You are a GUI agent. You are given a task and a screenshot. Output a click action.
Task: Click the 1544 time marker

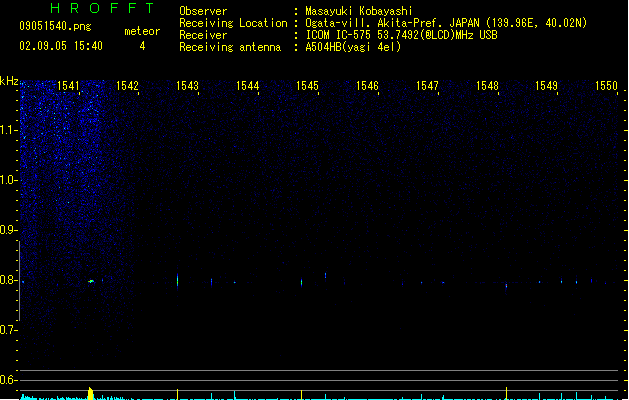tap(248, 86)
